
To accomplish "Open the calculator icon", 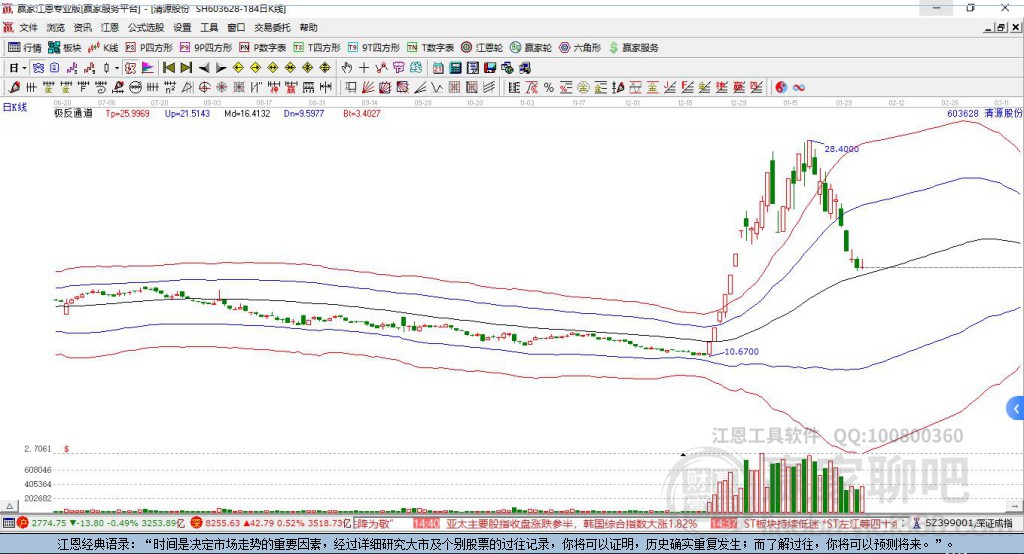I will point(456,68).
